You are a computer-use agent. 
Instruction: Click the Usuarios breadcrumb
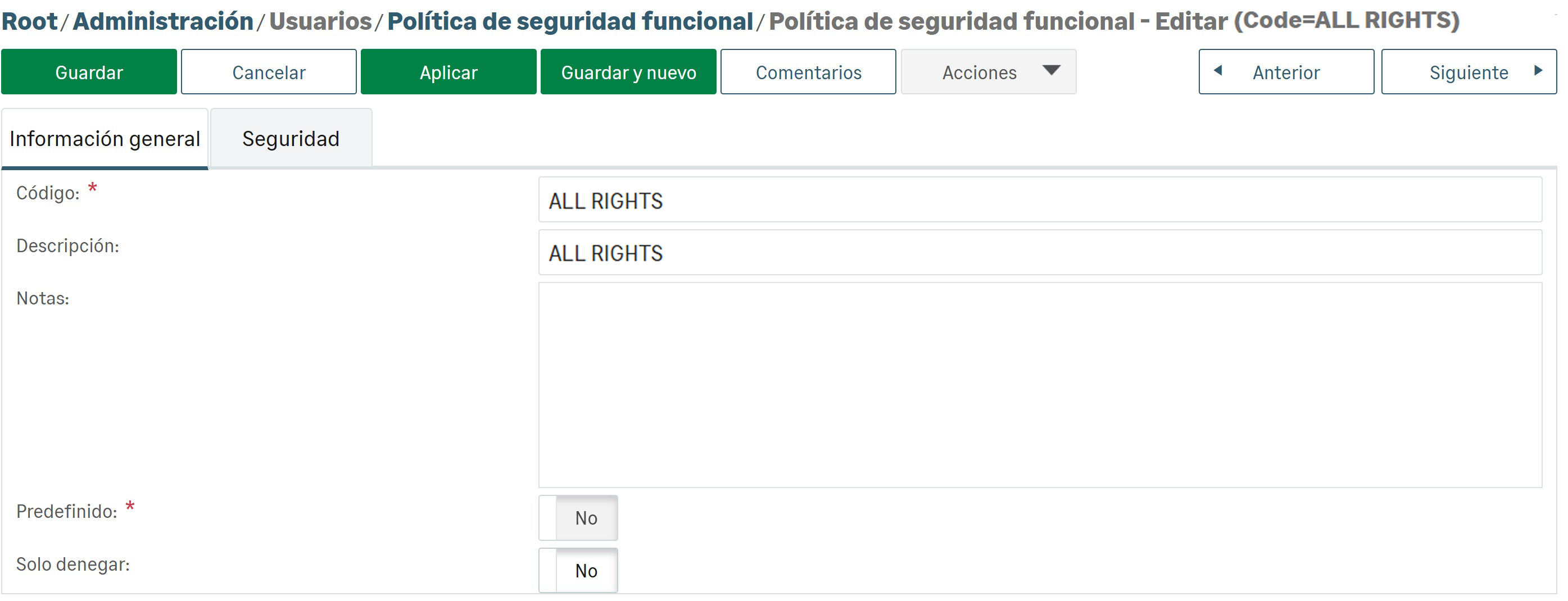pos(320,21)
